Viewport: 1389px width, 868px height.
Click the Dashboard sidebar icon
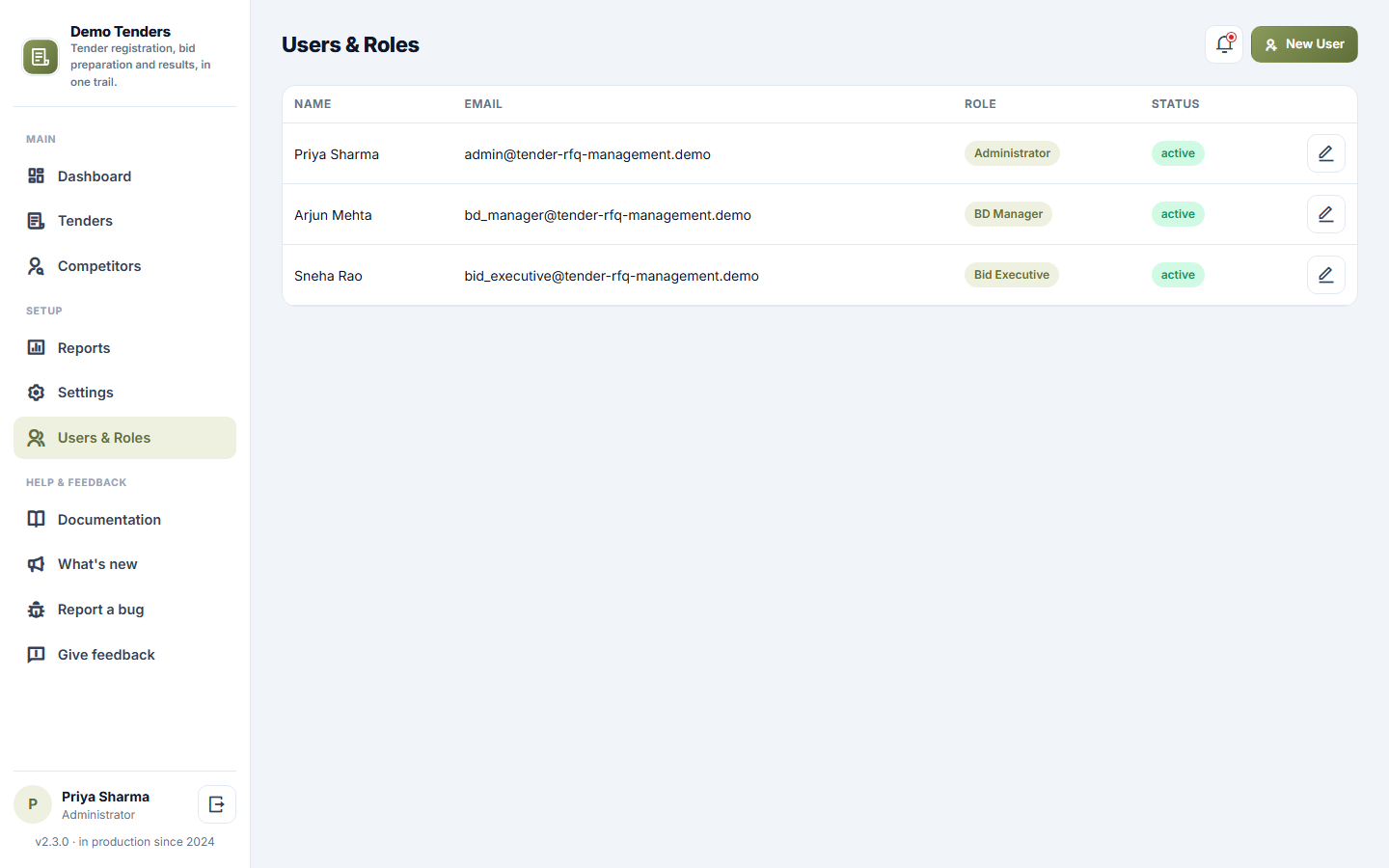coord(36,176)
